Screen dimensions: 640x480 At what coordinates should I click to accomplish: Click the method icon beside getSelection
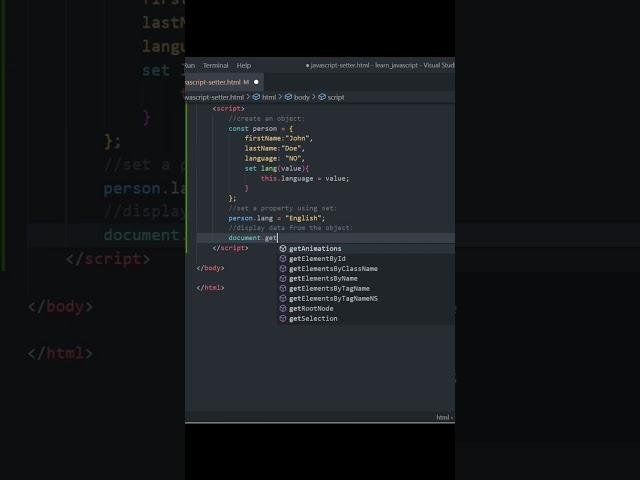(283, 318)
